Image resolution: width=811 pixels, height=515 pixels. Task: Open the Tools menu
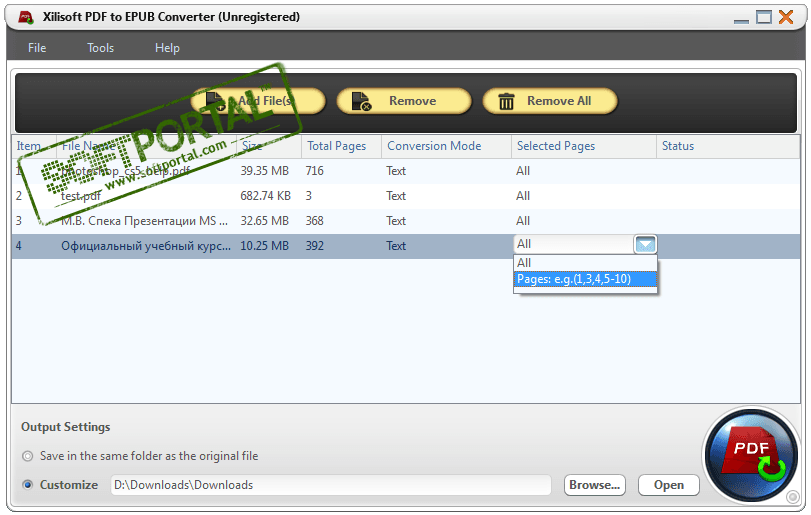click(x=100, y=48)
